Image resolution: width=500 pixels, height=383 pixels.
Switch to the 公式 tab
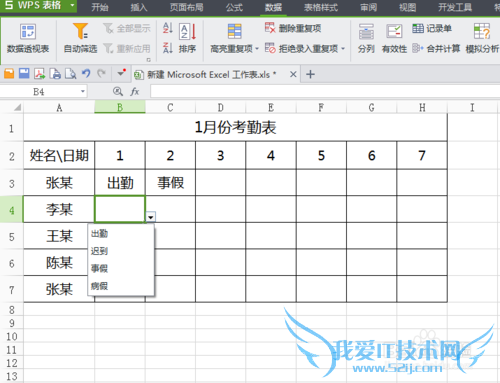[x=234, y=7]
